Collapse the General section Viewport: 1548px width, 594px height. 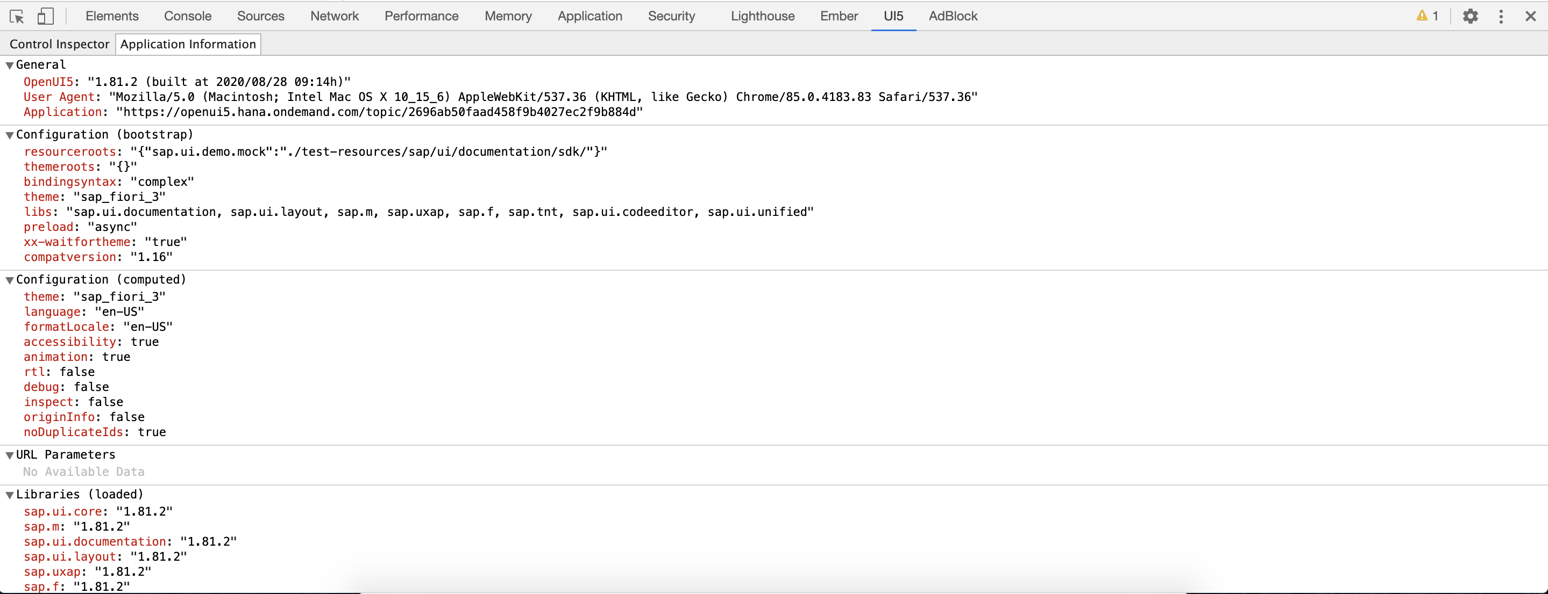click(x=9, y=64)
